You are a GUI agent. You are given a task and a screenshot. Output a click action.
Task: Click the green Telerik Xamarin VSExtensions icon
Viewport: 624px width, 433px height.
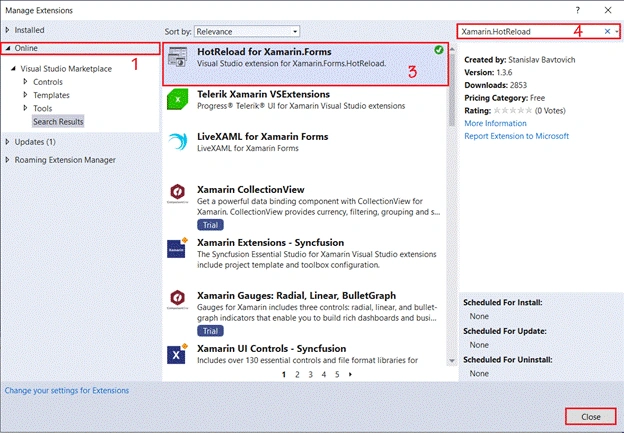click(177, 99)
